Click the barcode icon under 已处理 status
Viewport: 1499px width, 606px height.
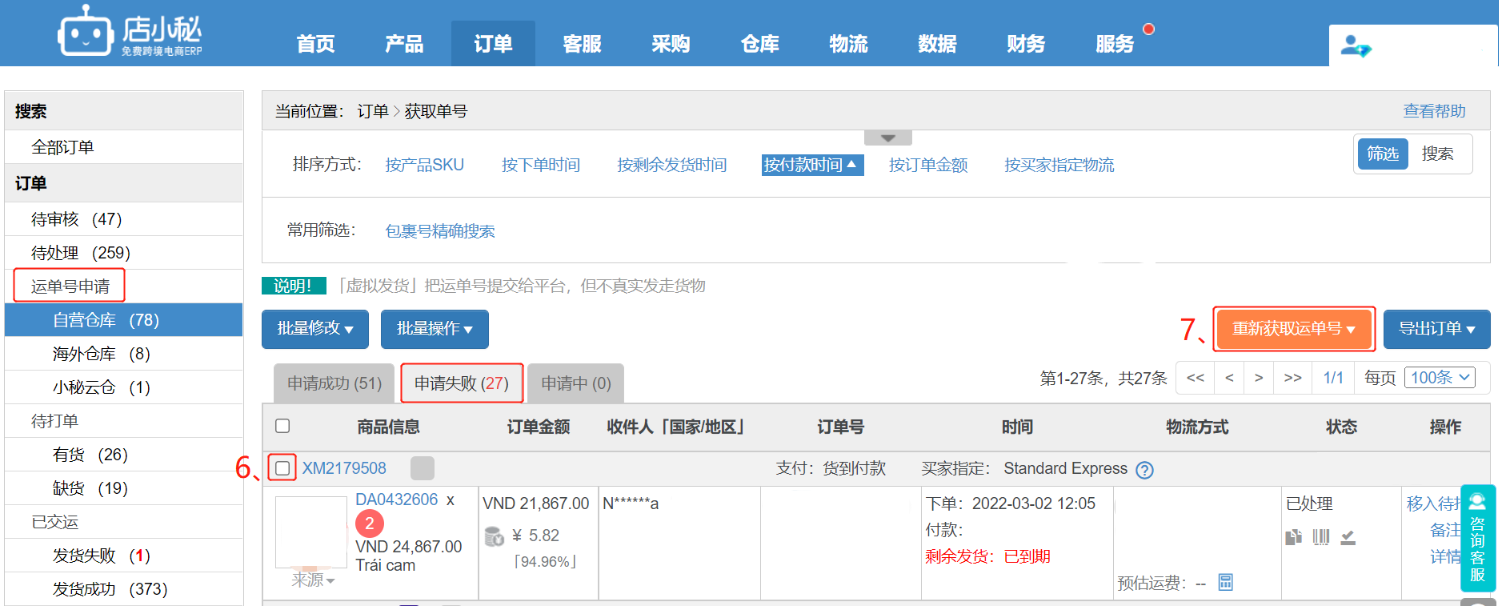tap(1321, 537)
